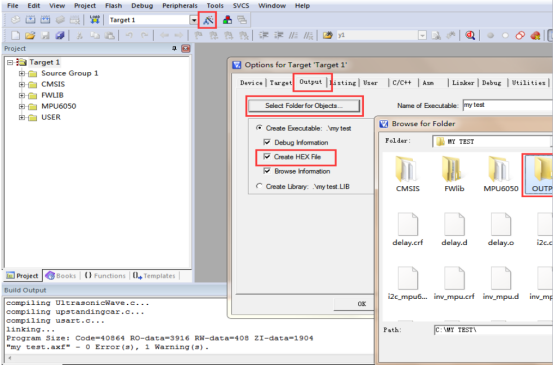This screenshot has height=365, width=554.
Task: Click the Download LOAD icon in toolbar
Action: [94, 20]
